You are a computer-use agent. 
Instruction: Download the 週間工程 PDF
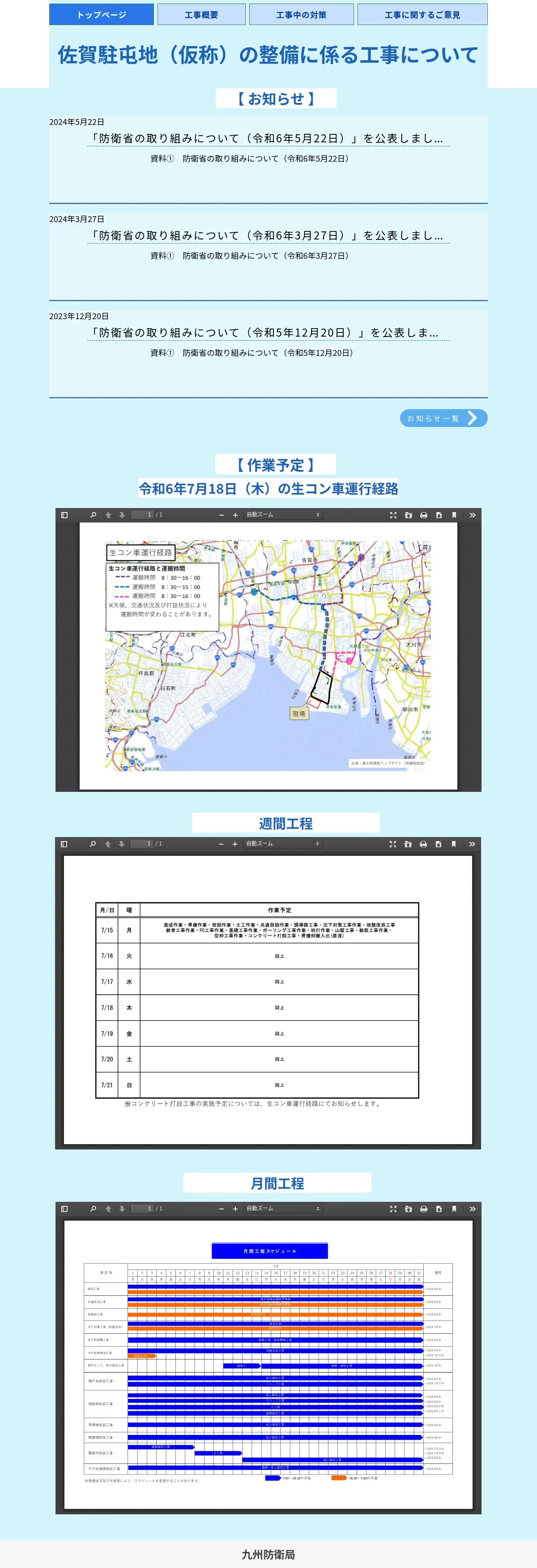pos(439,844)
